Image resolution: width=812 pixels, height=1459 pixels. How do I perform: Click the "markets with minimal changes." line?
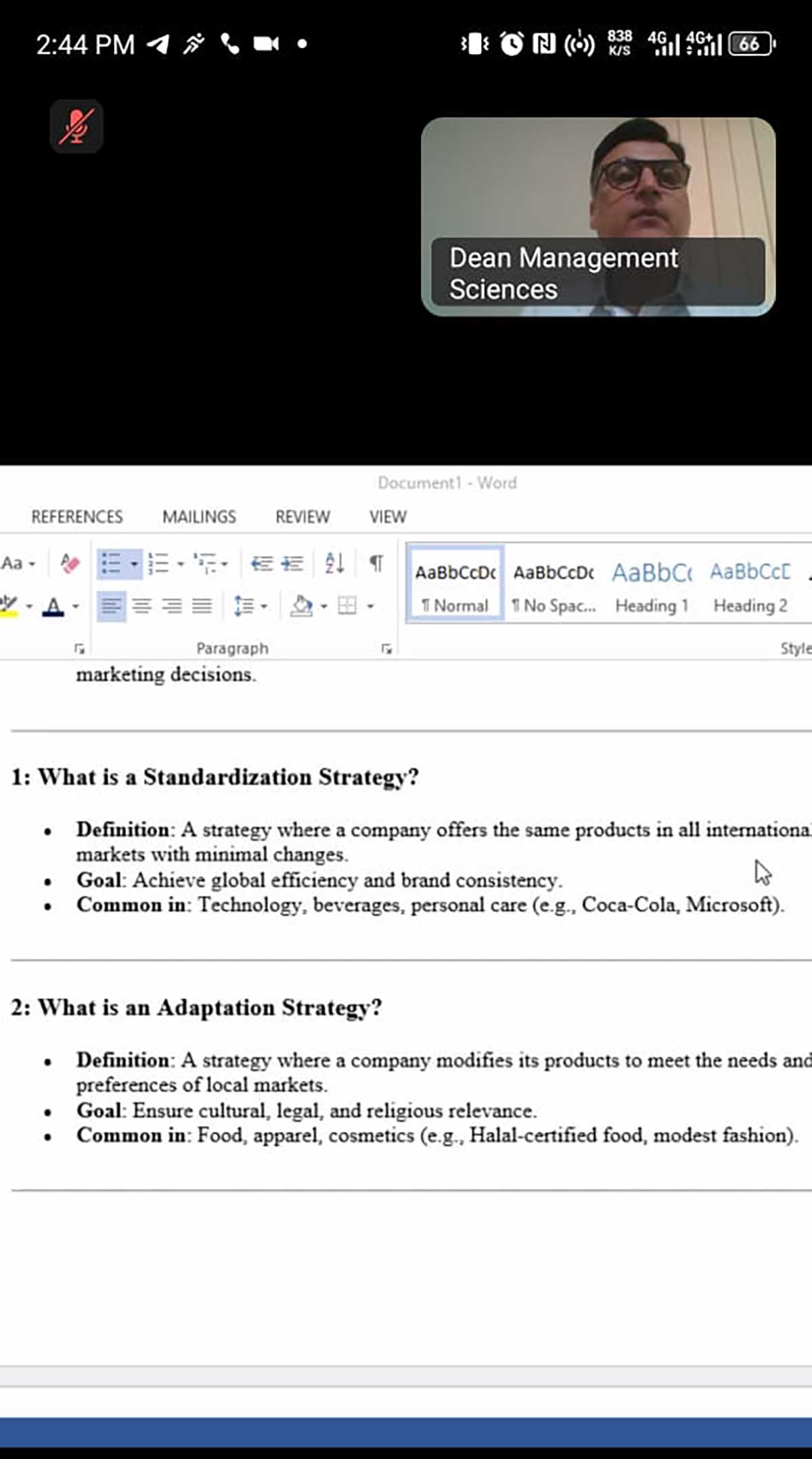click(x=212, y=855)
